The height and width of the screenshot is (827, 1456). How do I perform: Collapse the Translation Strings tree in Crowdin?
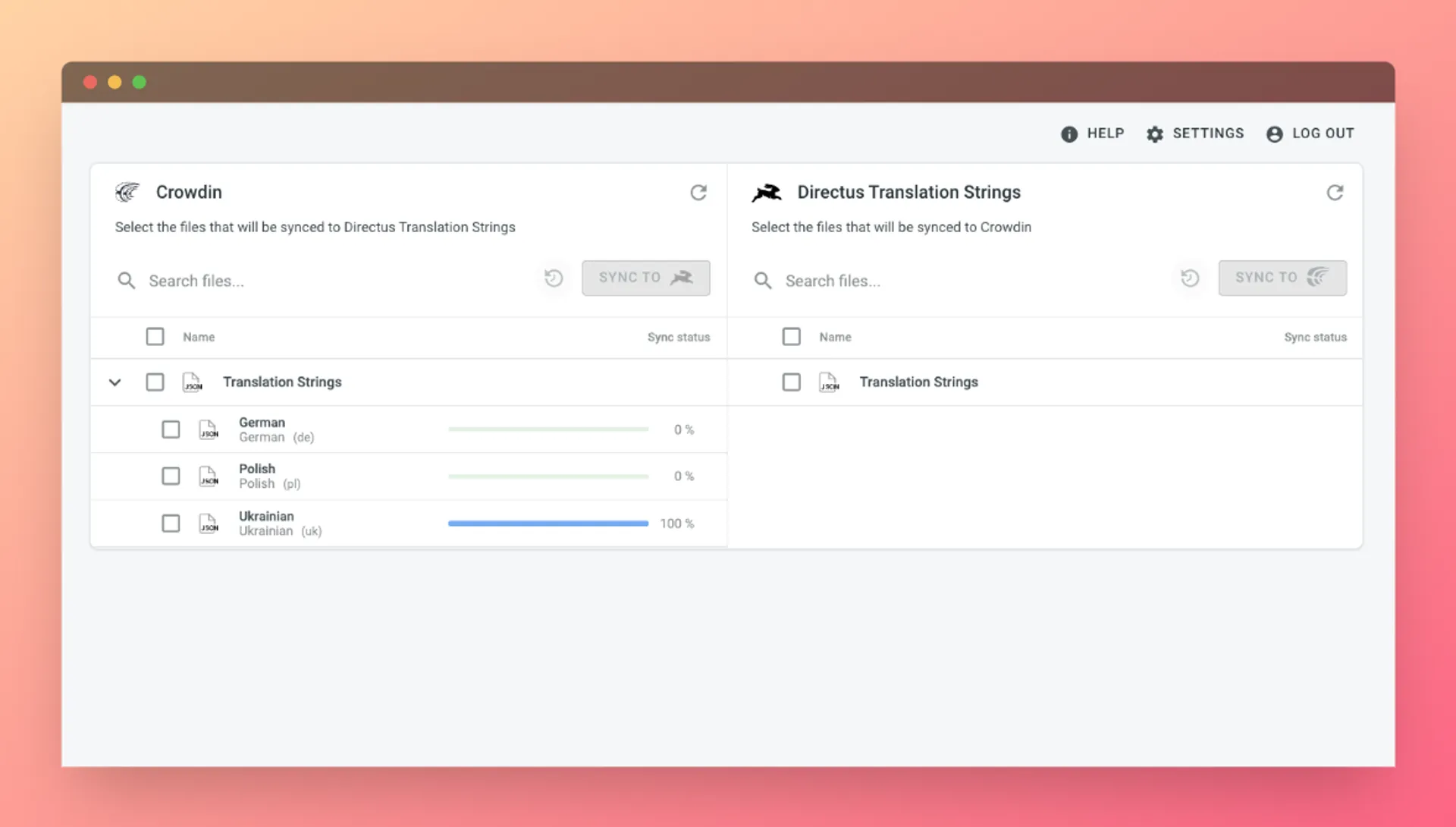tap(115, 382)
